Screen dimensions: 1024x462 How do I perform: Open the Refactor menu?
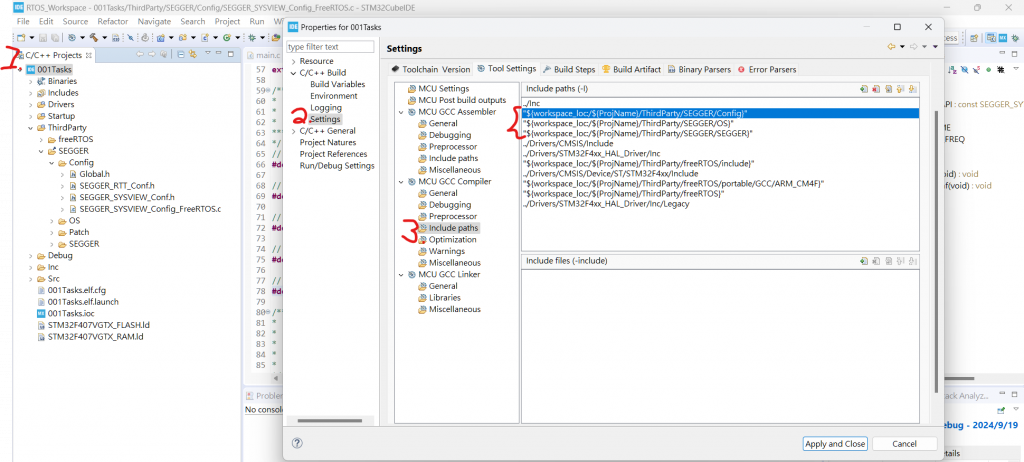[x=112, y=22]
